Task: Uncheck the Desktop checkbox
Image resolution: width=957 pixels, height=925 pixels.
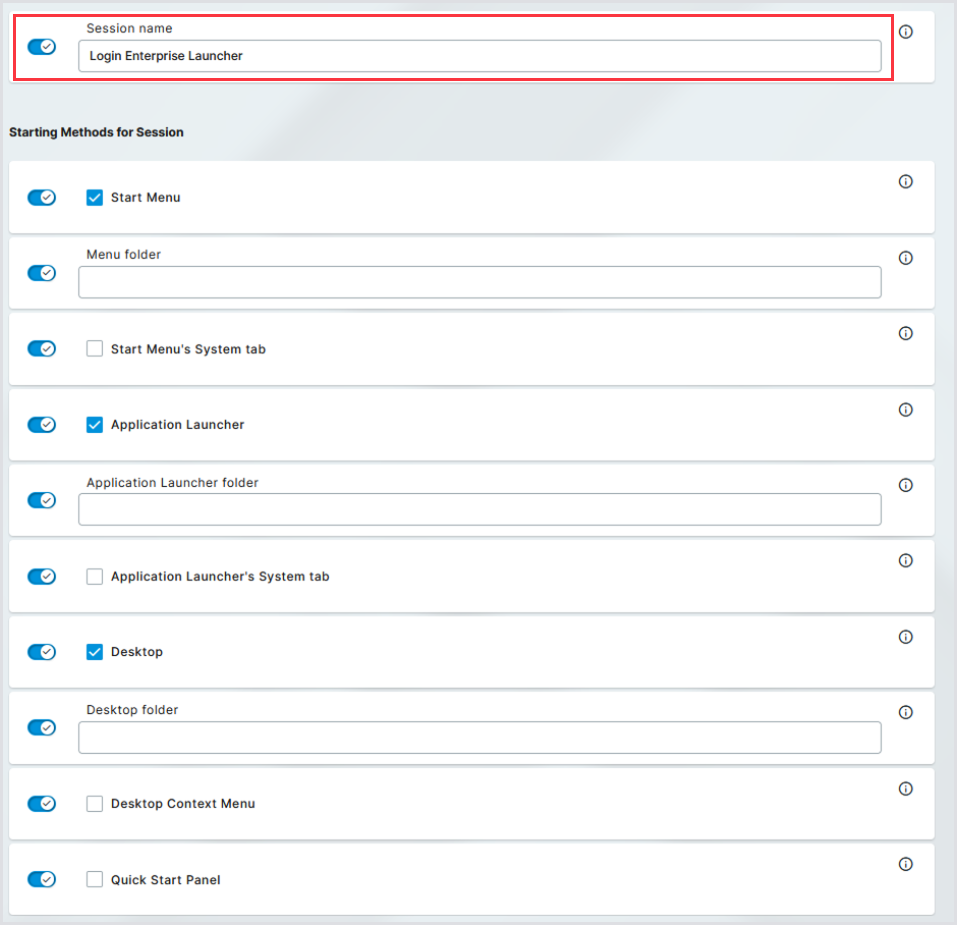Action: click(95, 652)
